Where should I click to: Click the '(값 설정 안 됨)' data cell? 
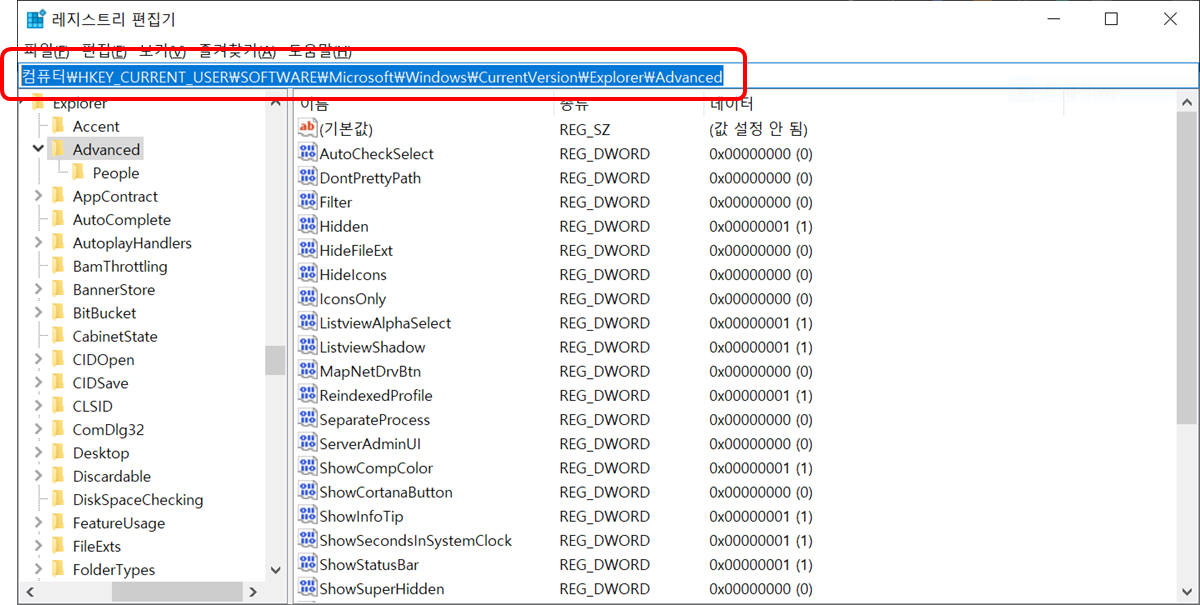758,129
